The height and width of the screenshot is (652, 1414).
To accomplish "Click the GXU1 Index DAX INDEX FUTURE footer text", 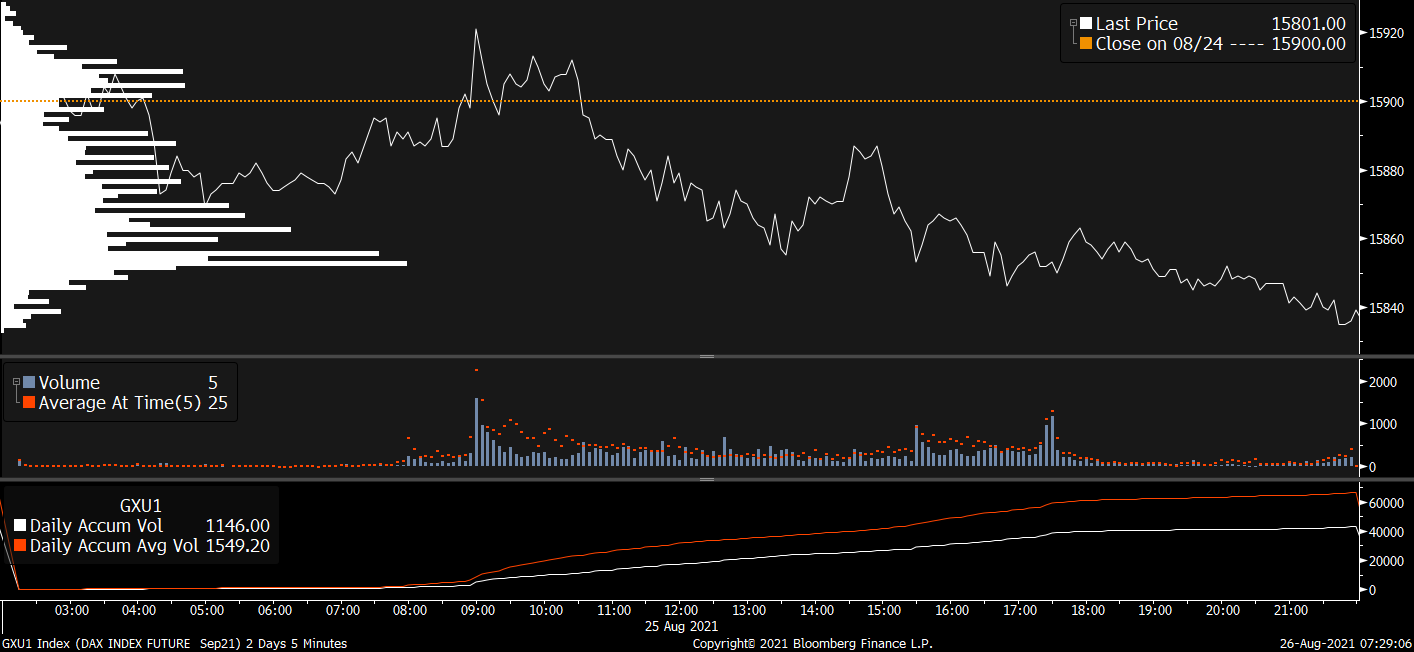I will pyautogui.click(x=174, y=644).
